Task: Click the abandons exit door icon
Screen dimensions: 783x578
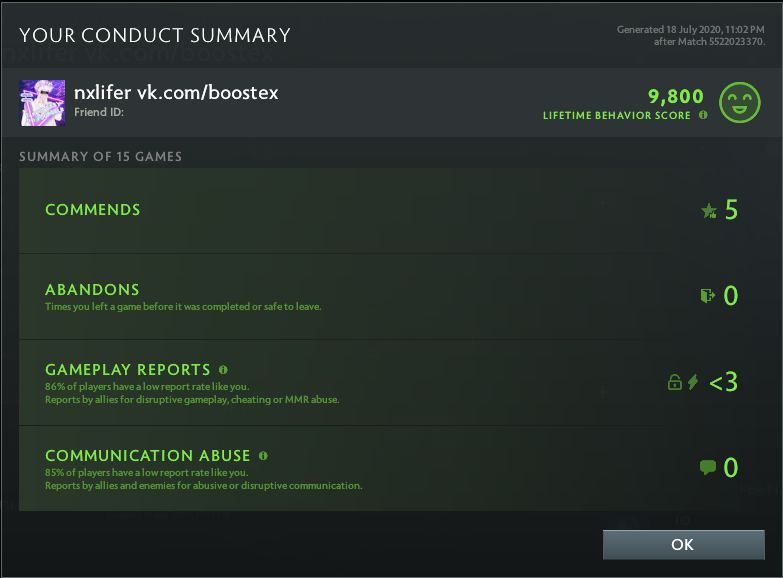Action: point(708,296)
